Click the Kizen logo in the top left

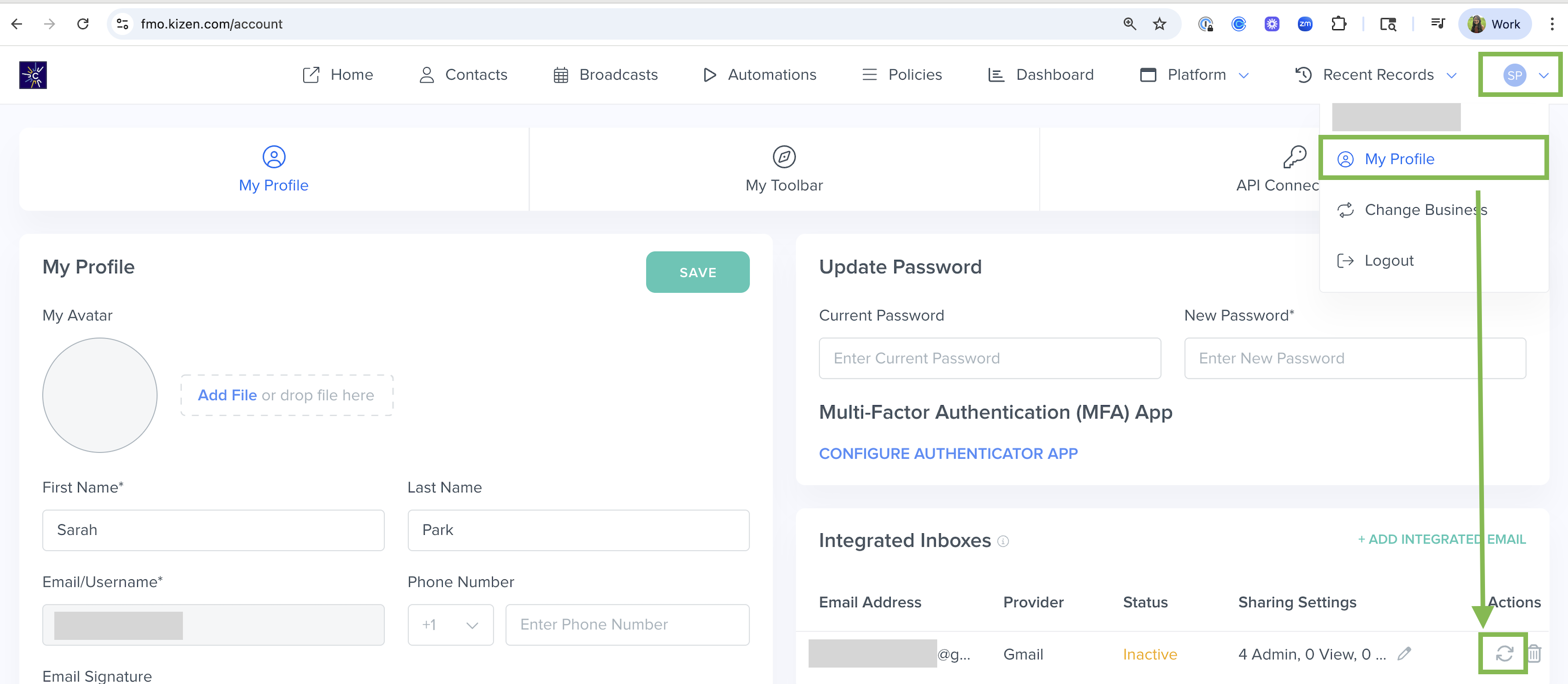tap(33, 75)
